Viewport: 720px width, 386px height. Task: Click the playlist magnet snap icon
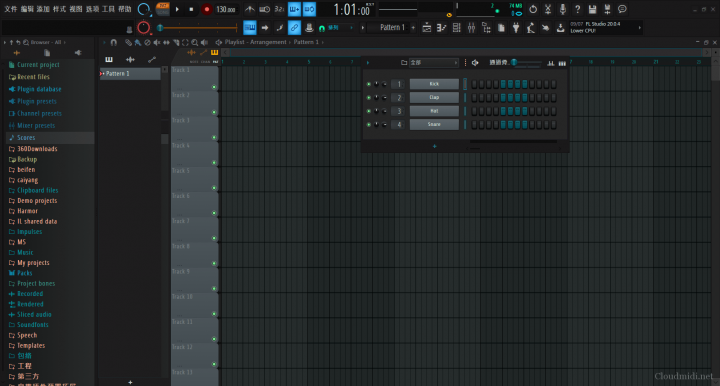[x=114, y=42]
